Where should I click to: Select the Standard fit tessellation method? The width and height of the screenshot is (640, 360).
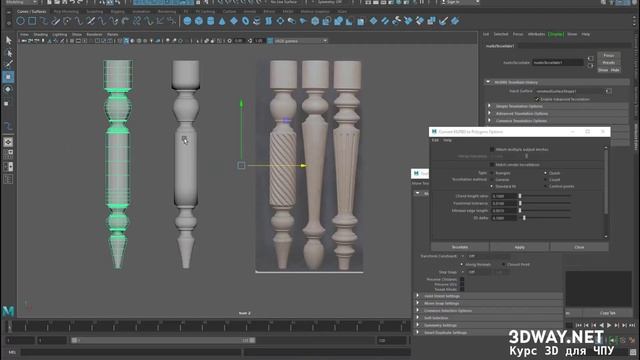492,186
